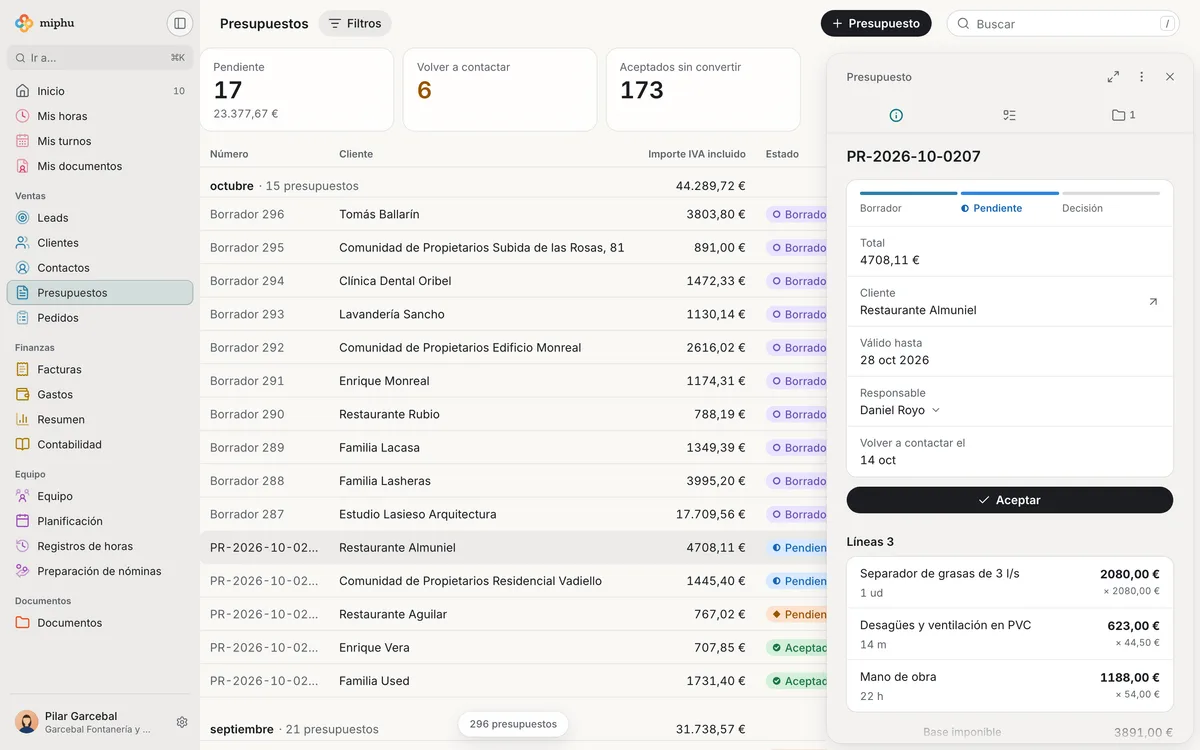The width and height of the screenshot is (1200, 750).
Task: Sort by Cliente column header
Action: click(x=356, y=154)
